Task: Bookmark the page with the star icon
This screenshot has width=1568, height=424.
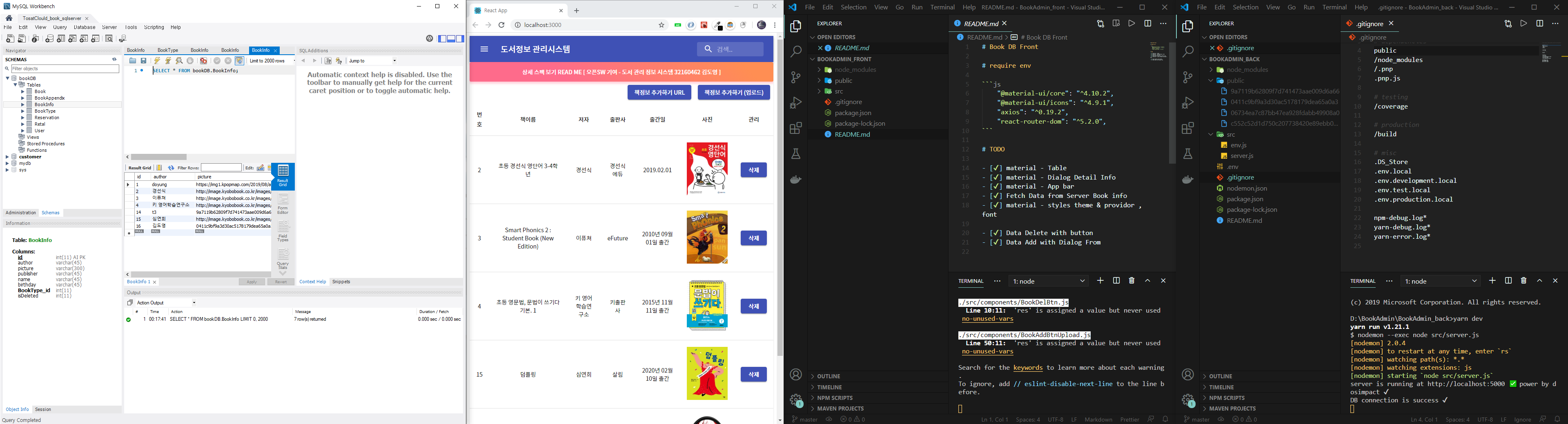Action: [661, 25]
